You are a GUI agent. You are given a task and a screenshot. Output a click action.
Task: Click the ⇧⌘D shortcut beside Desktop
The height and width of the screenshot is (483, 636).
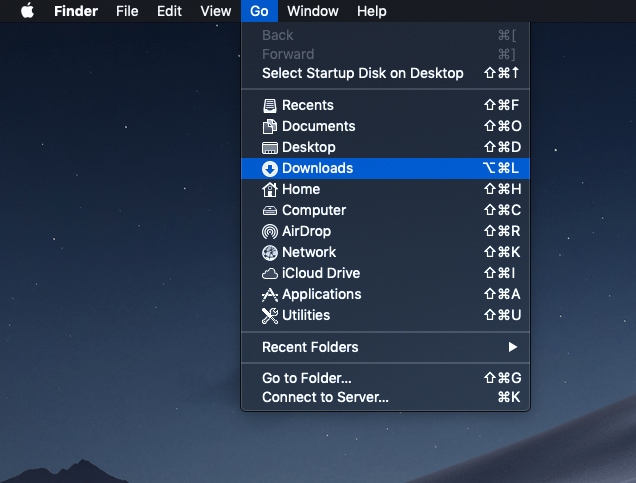click(502, 148)
